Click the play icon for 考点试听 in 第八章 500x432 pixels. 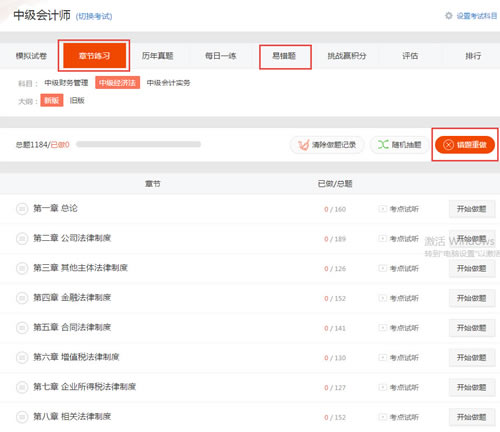coord(383,417)
